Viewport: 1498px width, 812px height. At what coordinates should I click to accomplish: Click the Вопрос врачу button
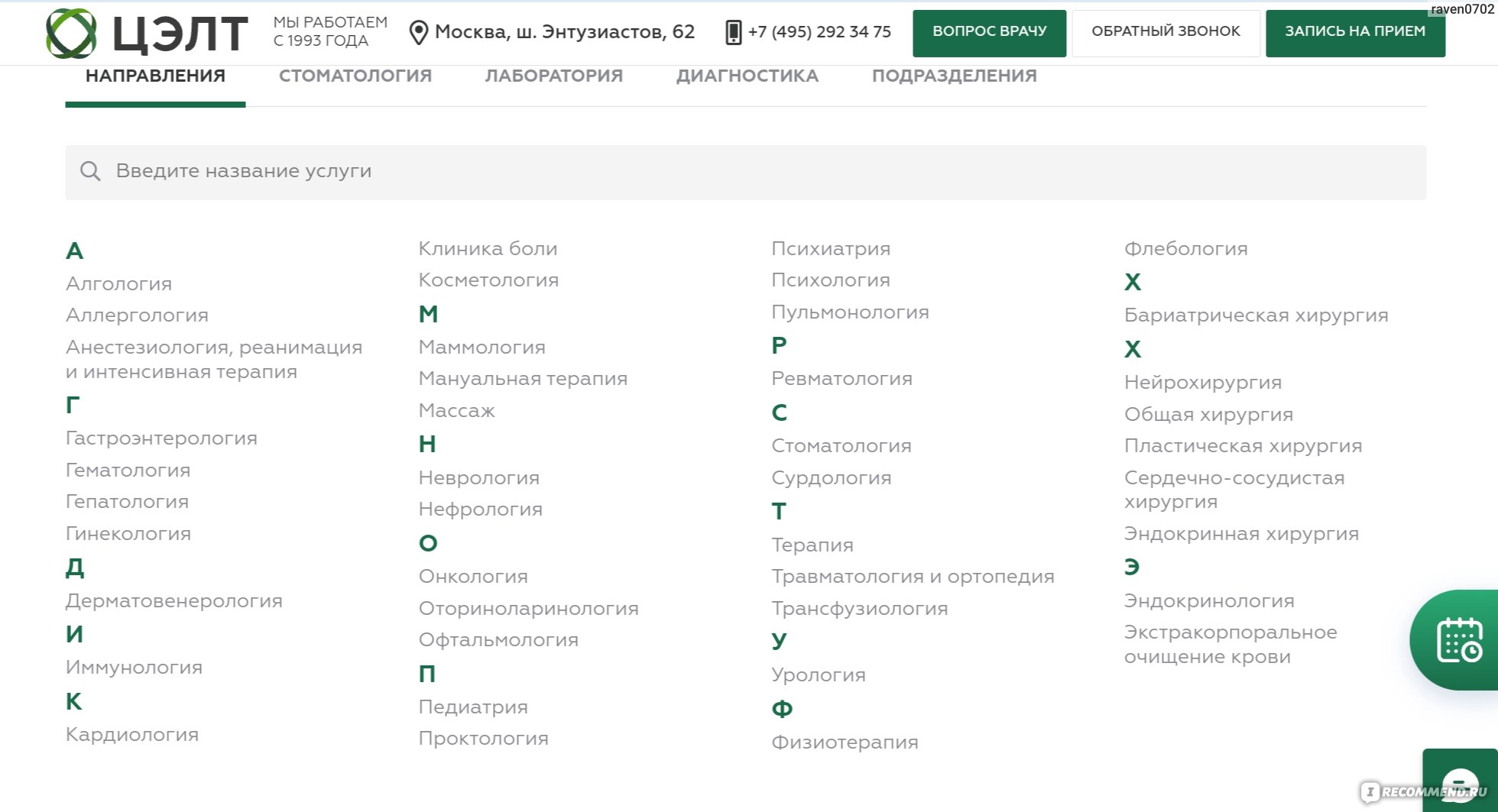point(990,33)
